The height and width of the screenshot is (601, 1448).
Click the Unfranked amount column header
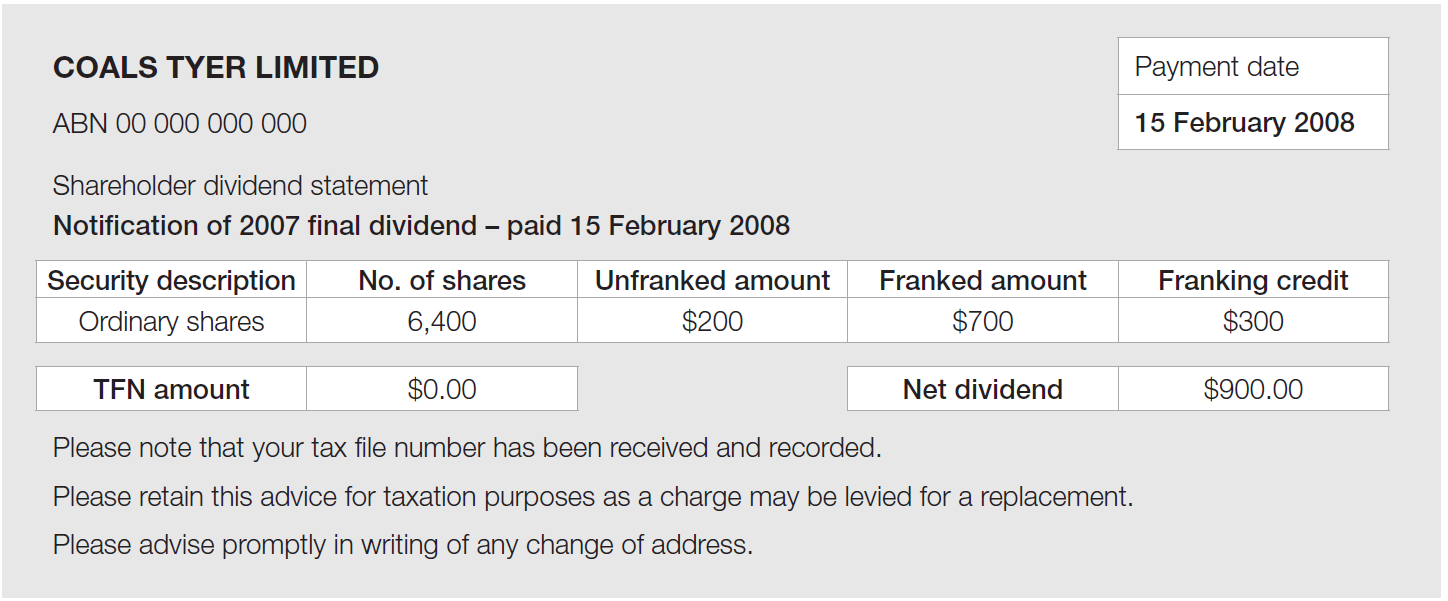tap(712, 280)
